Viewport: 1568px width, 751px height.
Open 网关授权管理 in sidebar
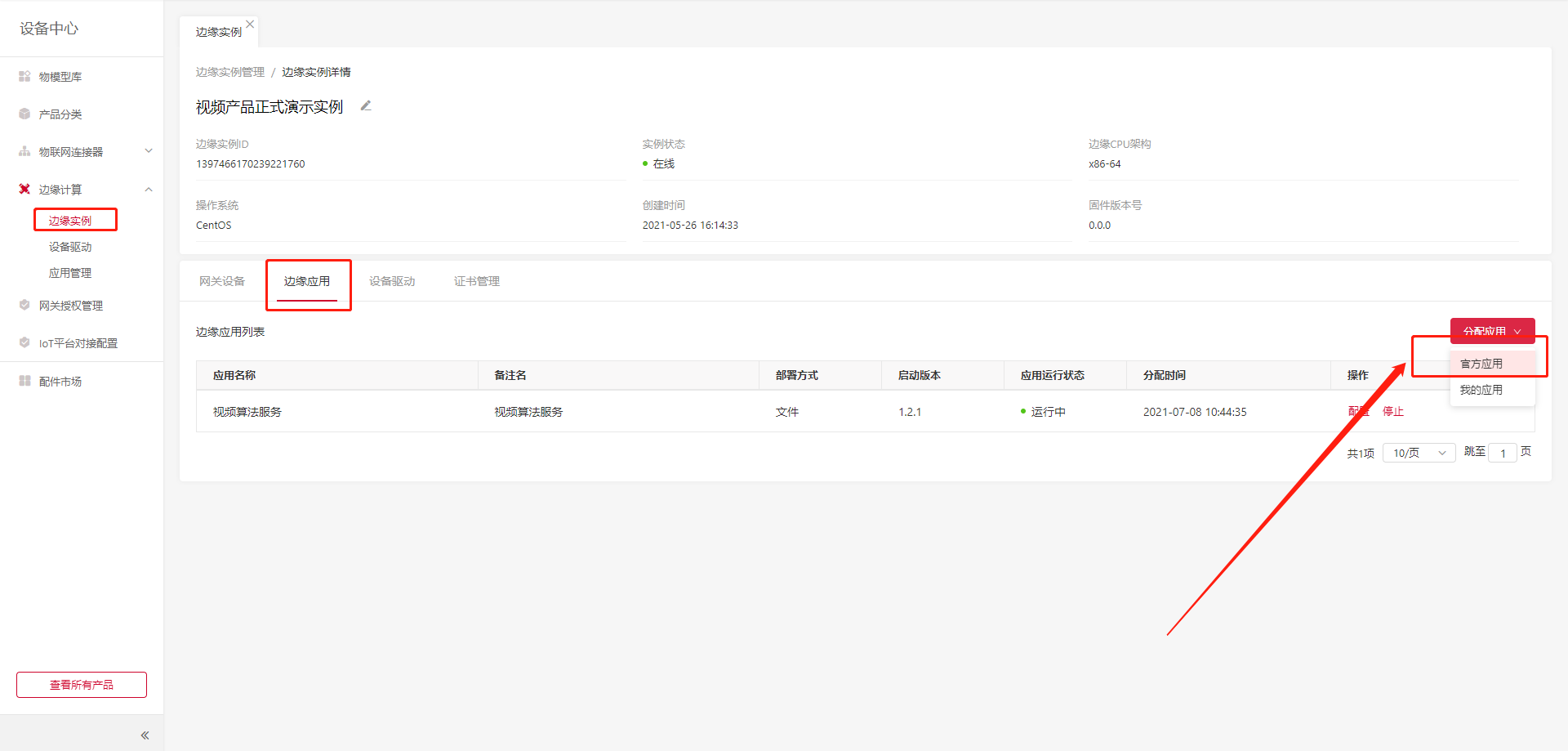tap(70, 306)
